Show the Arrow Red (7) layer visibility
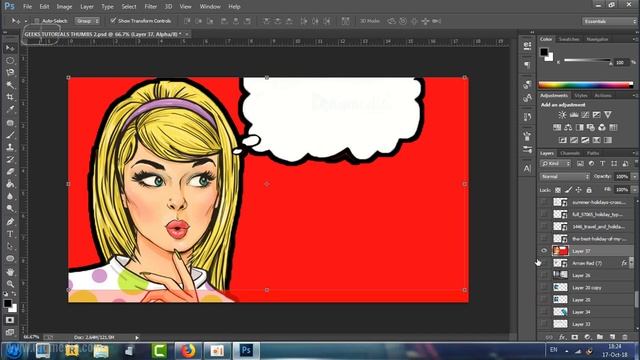This screenshot has height=360, width=640. click(x=544, y=263)
